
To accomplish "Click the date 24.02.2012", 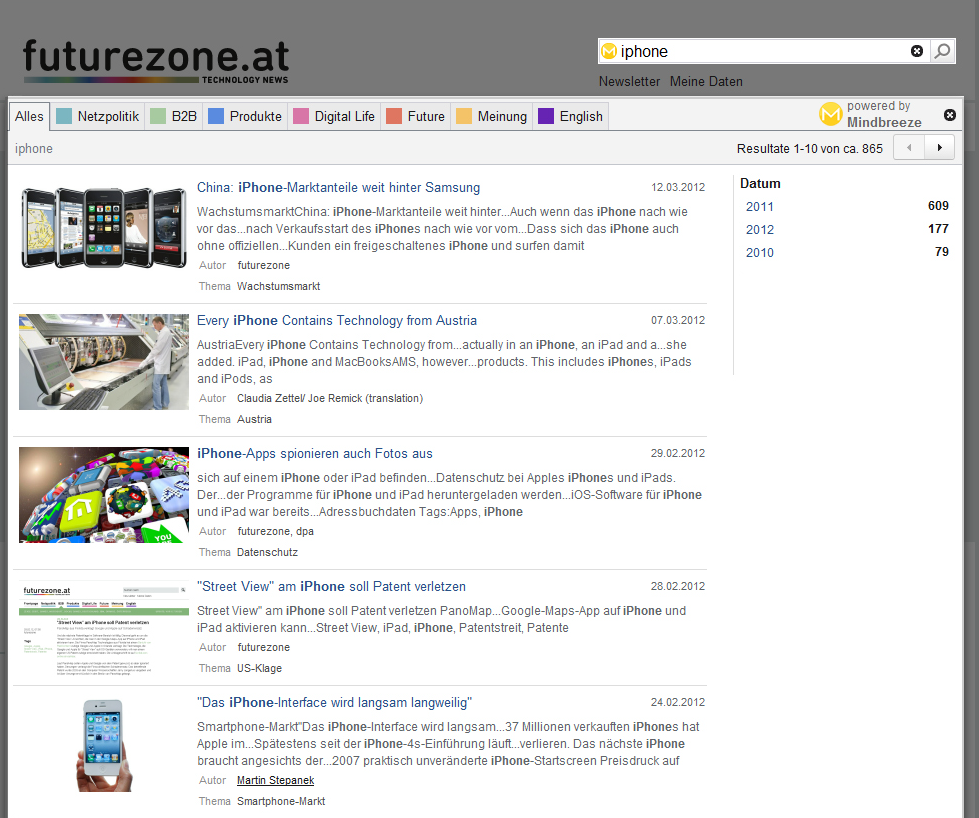I will coord(678,702).
